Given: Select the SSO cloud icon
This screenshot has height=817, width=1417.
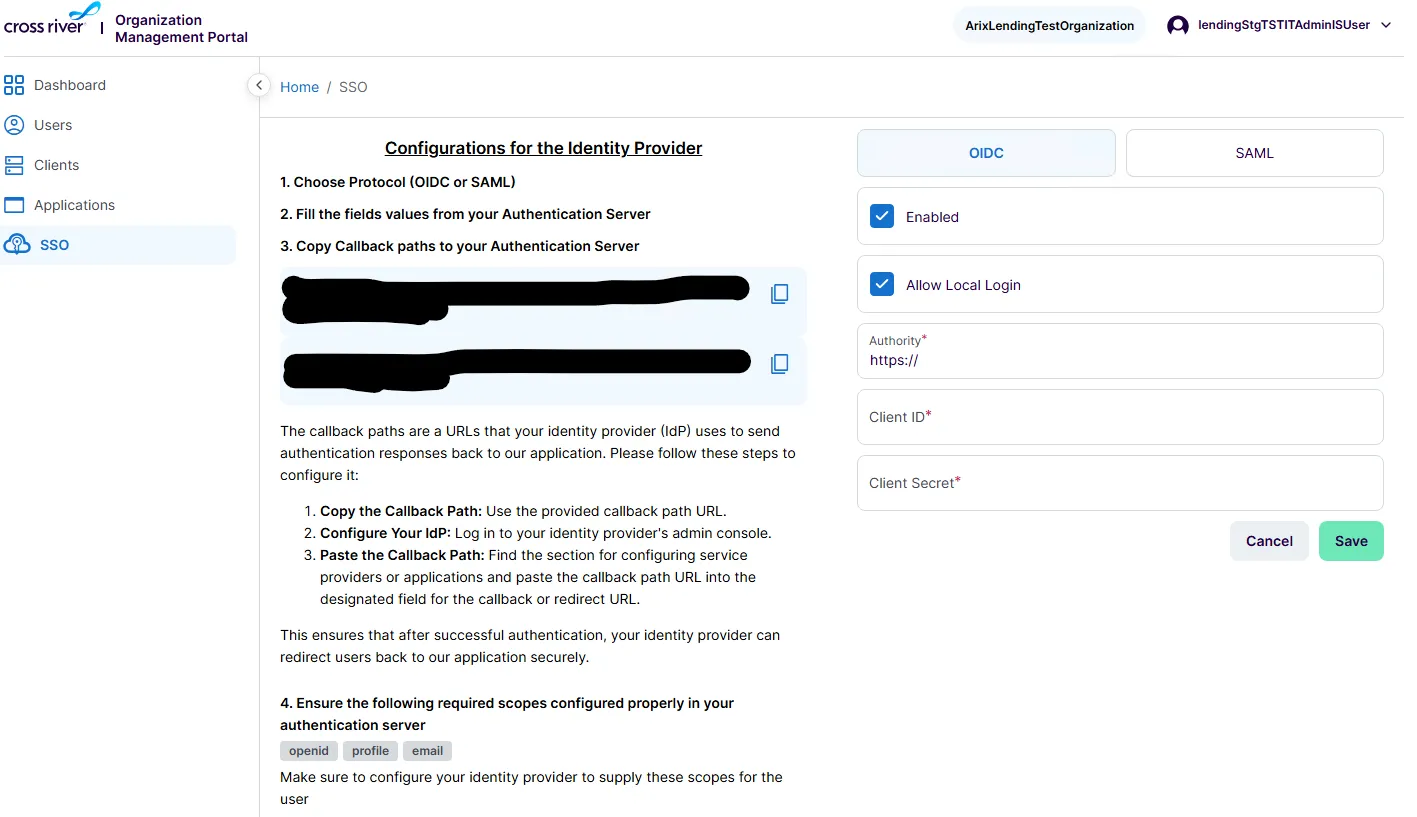Looking at the screenshot, I should (x=17, y=245).
